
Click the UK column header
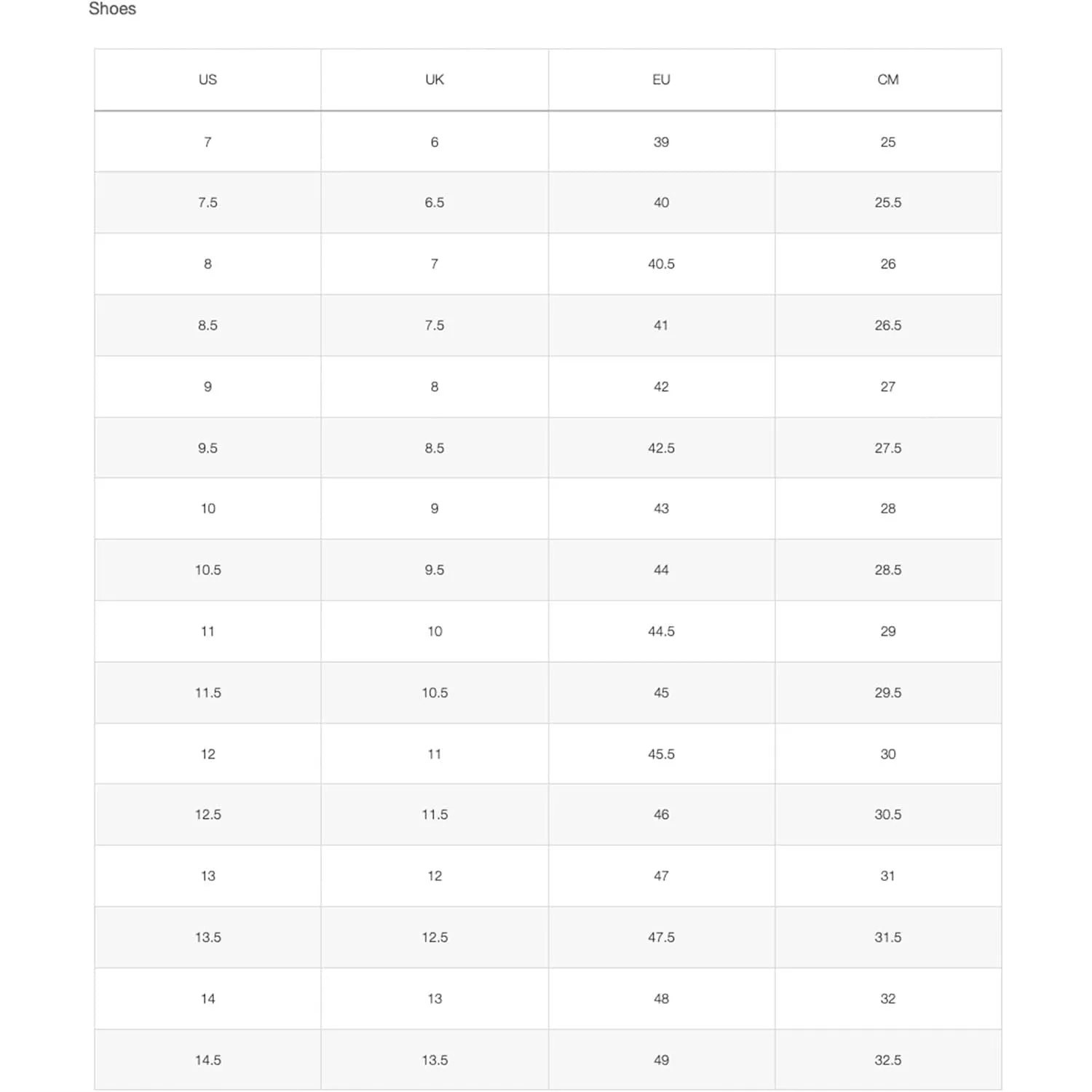[x=435, y=80]
